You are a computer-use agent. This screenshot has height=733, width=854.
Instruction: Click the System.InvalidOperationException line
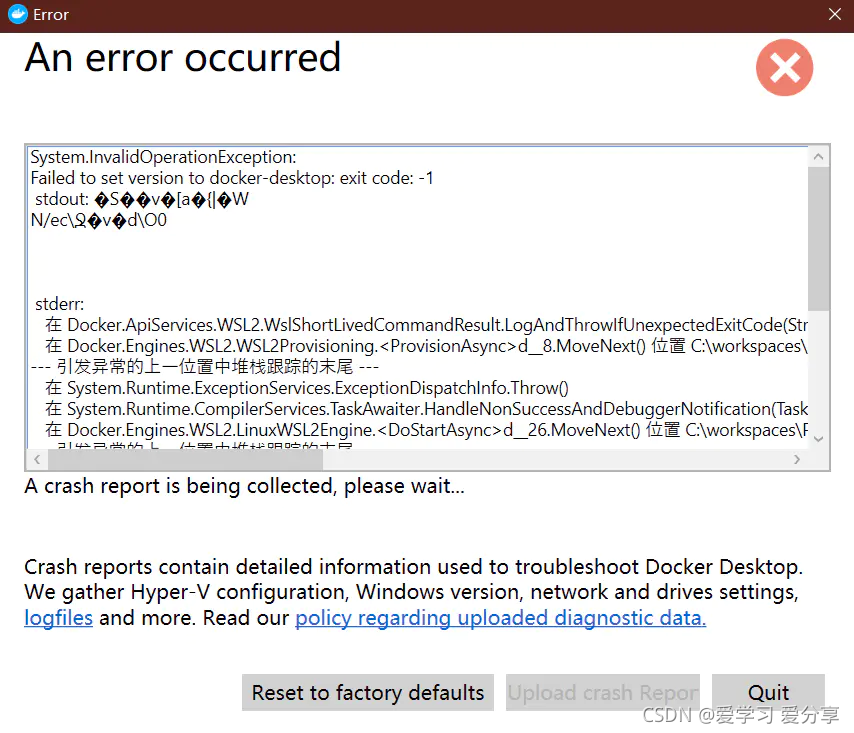coord(163,157)
